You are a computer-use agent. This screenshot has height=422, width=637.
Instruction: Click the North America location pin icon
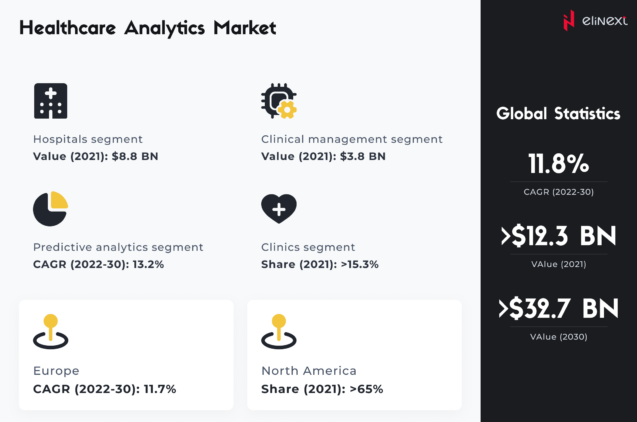[x=278, y=331]
